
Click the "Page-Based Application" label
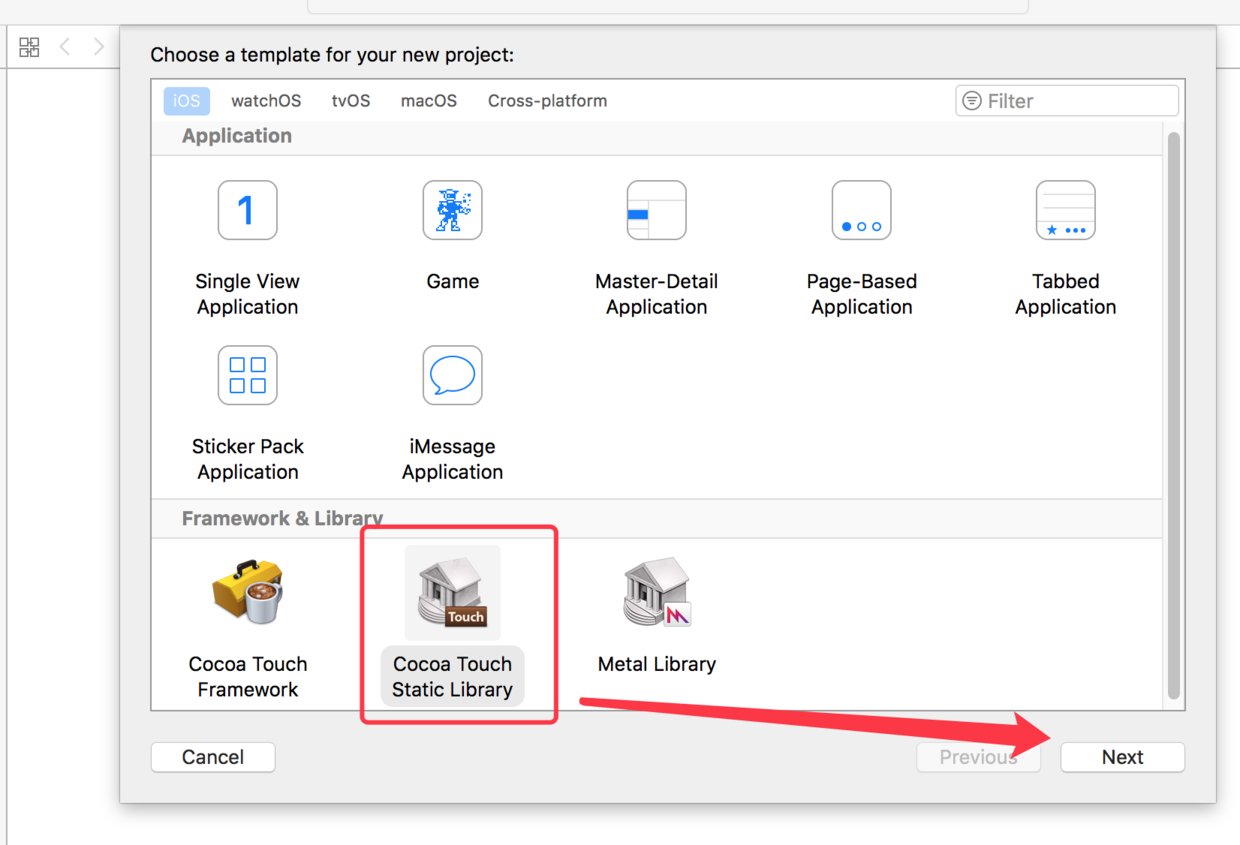(x=861, y=294)
